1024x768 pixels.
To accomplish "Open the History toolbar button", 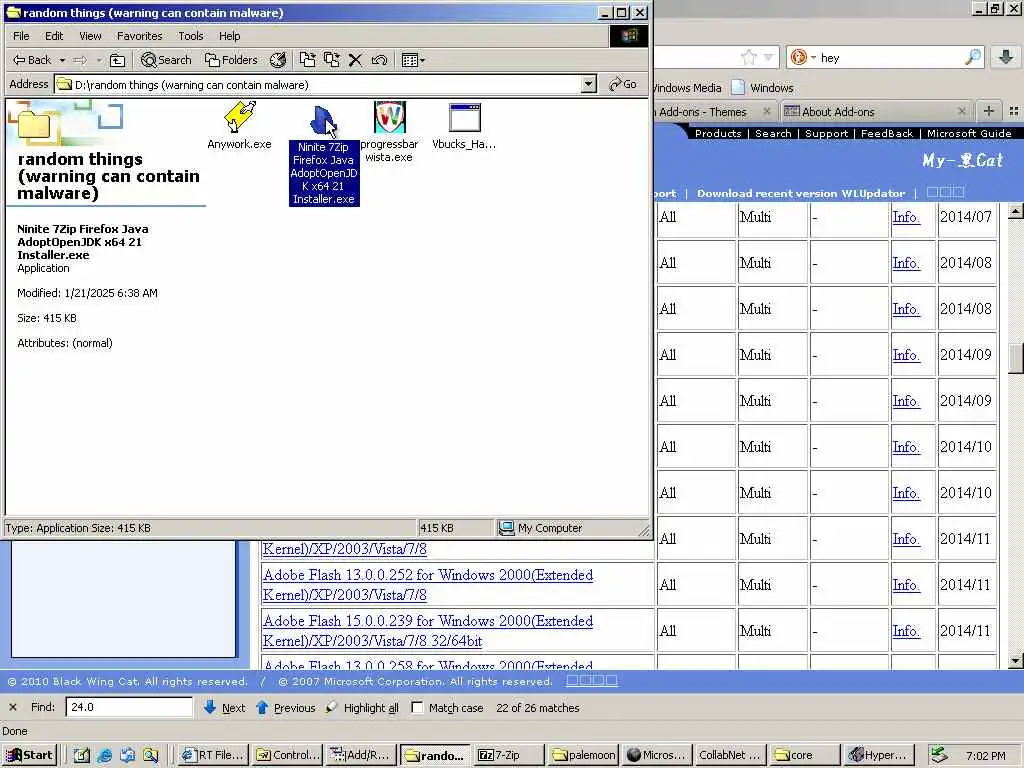I will [x=278, y=60].
